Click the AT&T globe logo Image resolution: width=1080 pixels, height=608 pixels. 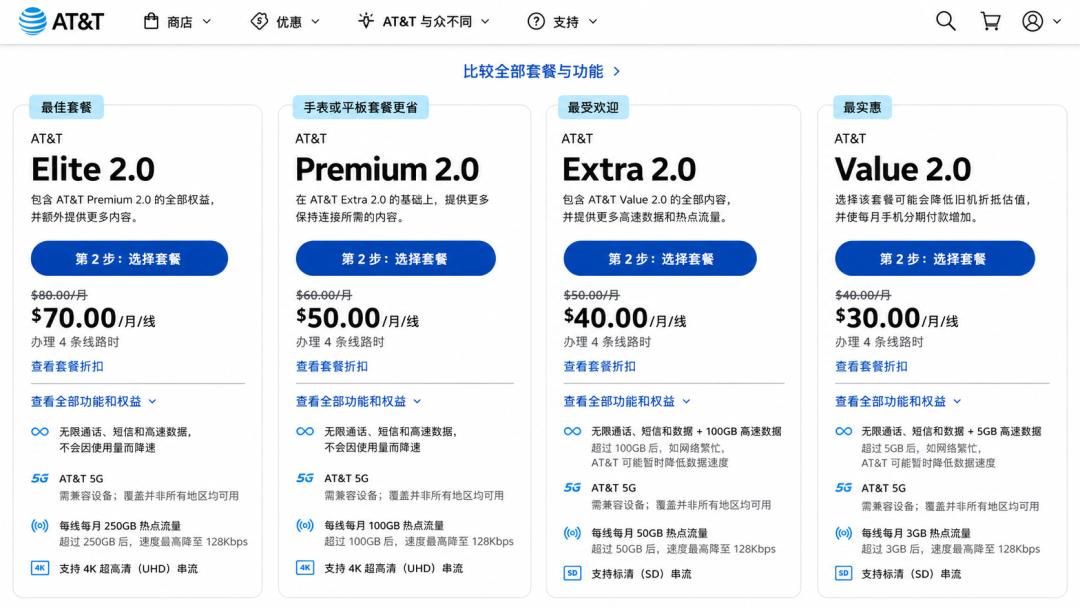[32, 21]
